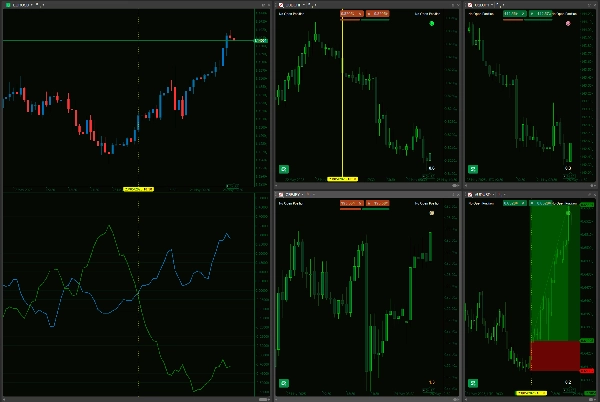Select the green take-profit zone on the bottom-right chart

(555, 273)
